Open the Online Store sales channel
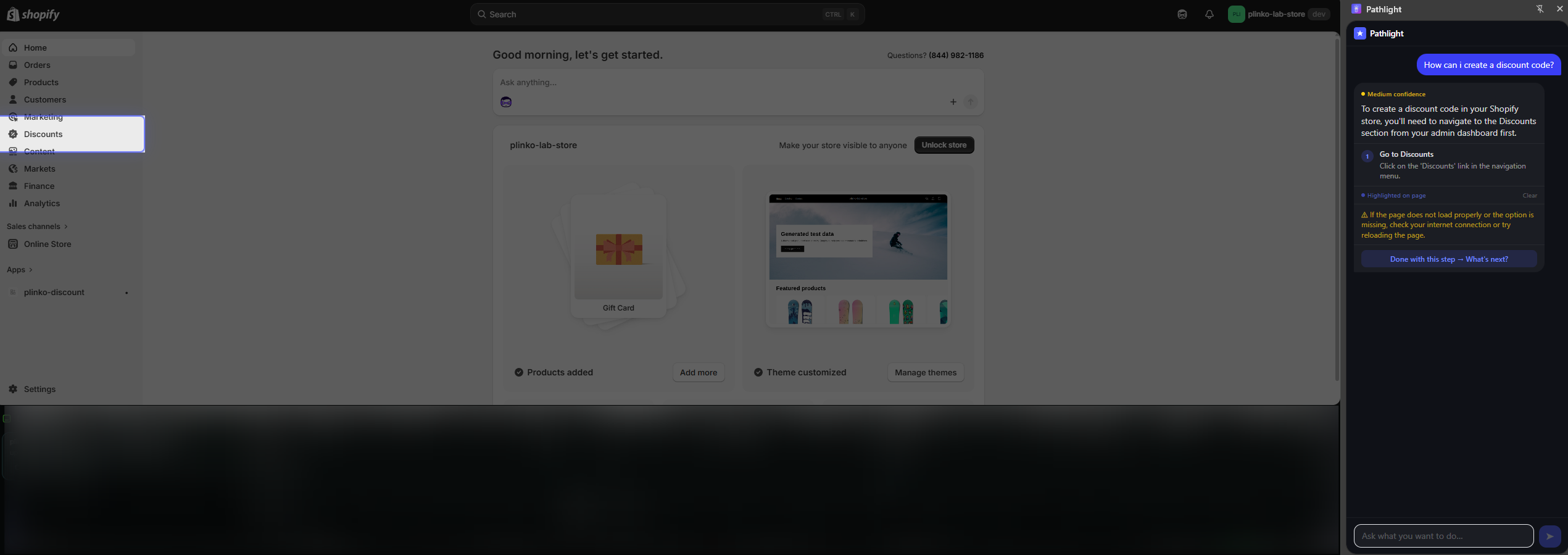Viewport: 1568px width, 555px height. [x=68, y=244]
